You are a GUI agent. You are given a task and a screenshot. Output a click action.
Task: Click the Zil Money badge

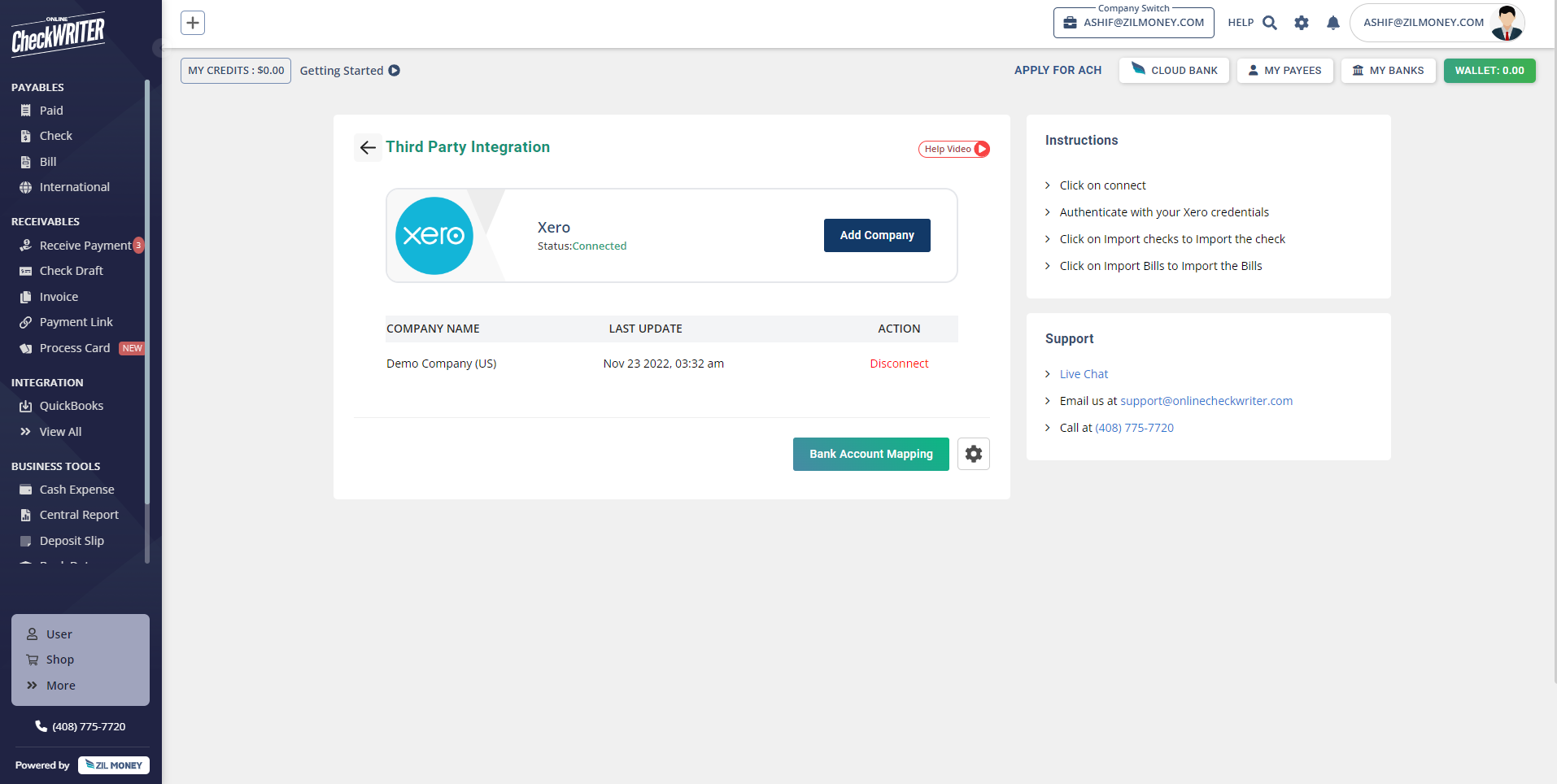pyautogui.click(x=114, y=765)
